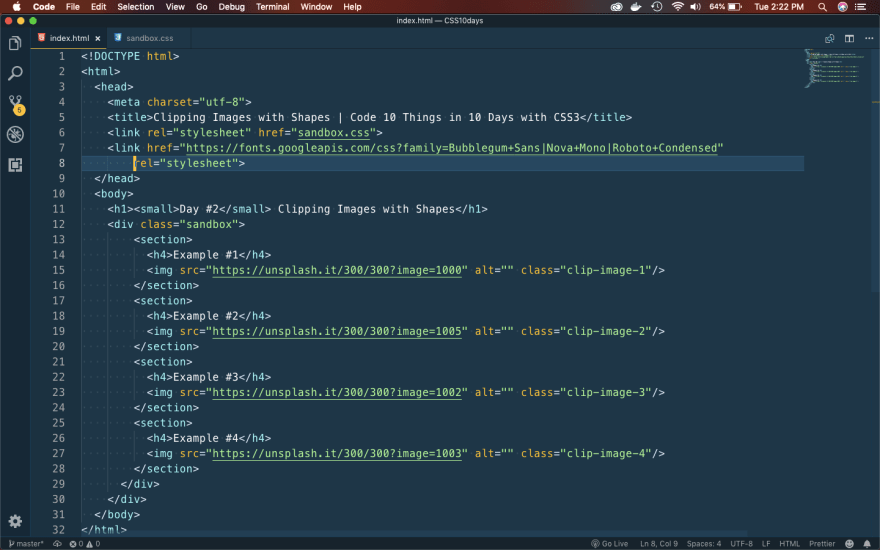
Task: Open Docker whale menu bar icon
Action: (x=636, y=7)
